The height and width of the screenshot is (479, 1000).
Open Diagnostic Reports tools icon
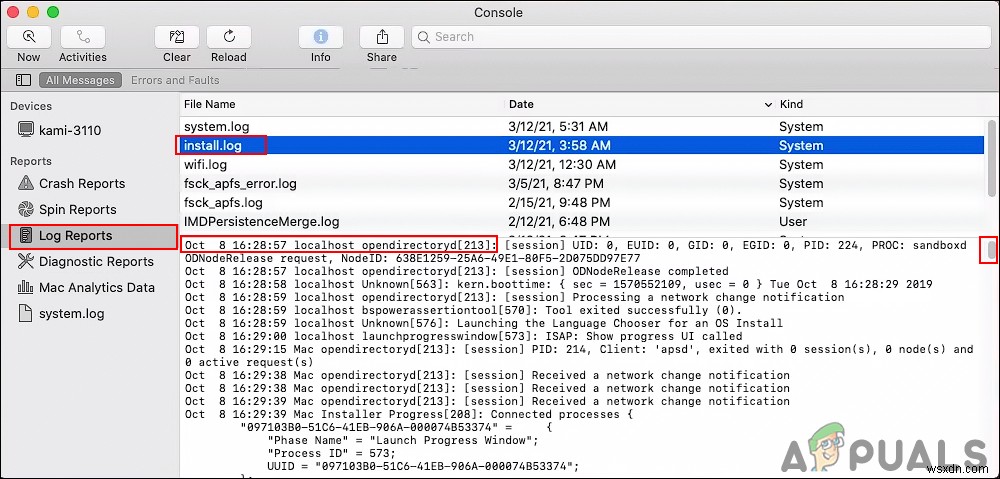point(26,262)
